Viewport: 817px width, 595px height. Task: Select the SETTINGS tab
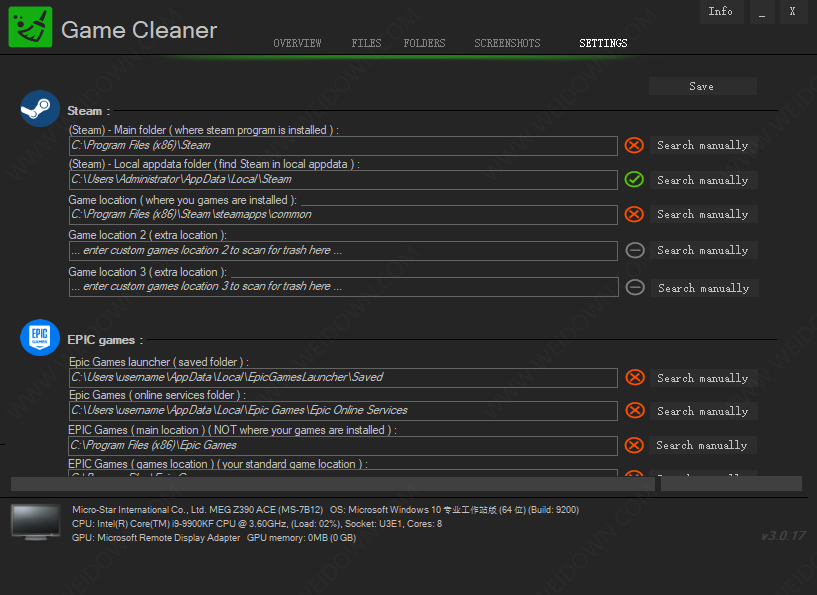pos(603,43)
